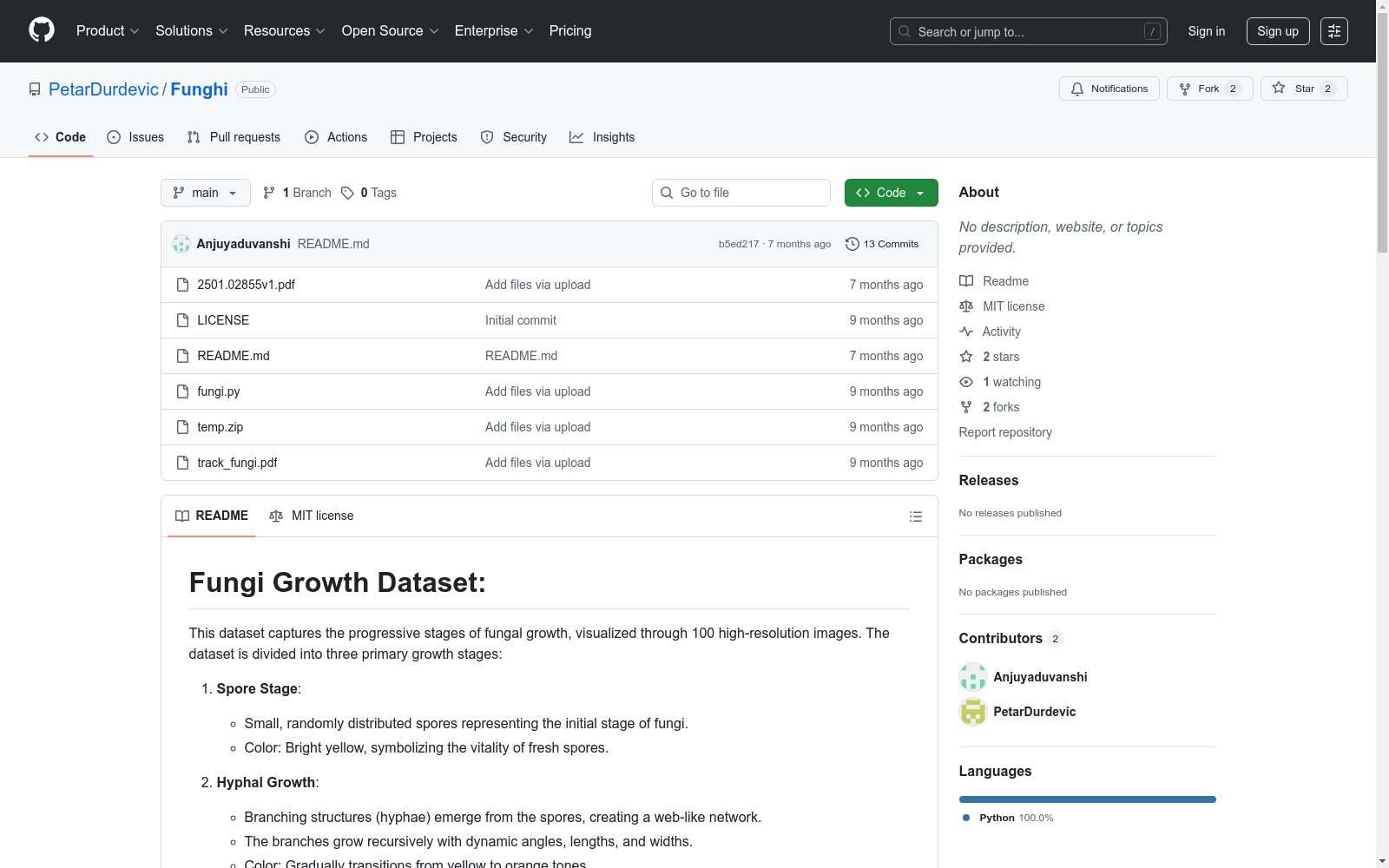Open the README.md file

tap(234, 356)
